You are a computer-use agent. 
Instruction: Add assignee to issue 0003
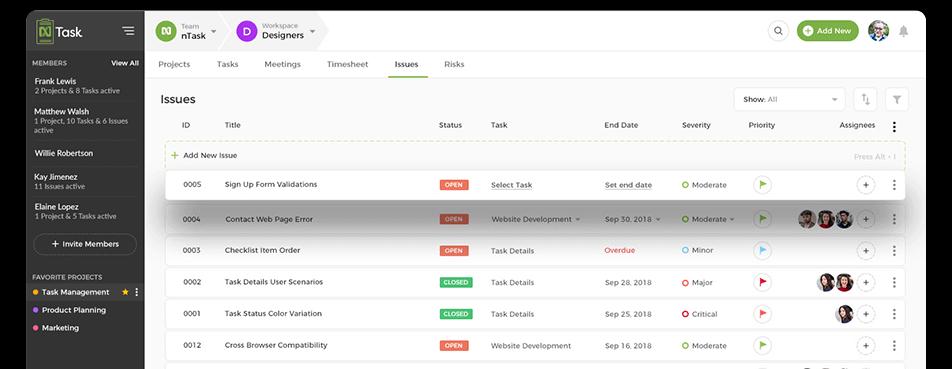(866, 251)
